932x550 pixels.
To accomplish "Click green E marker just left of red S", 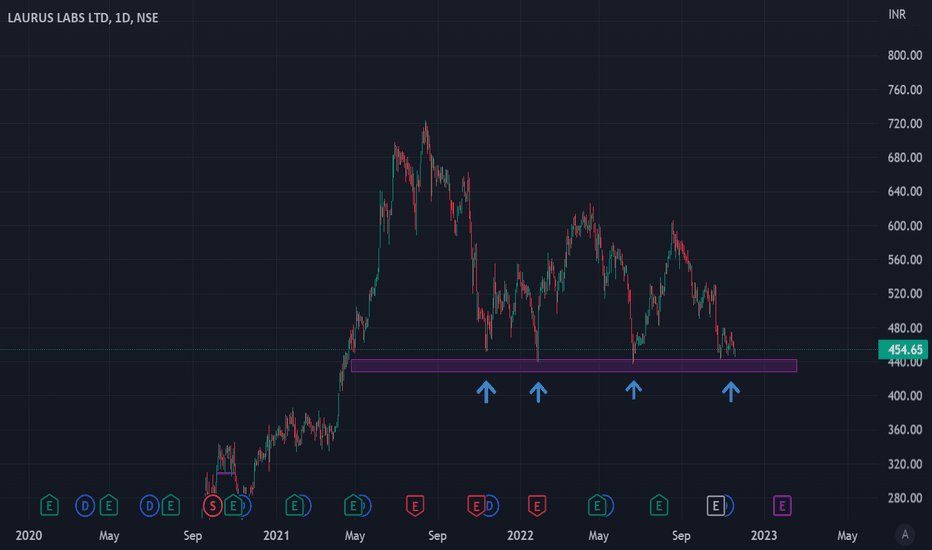I will pos(171,506).
